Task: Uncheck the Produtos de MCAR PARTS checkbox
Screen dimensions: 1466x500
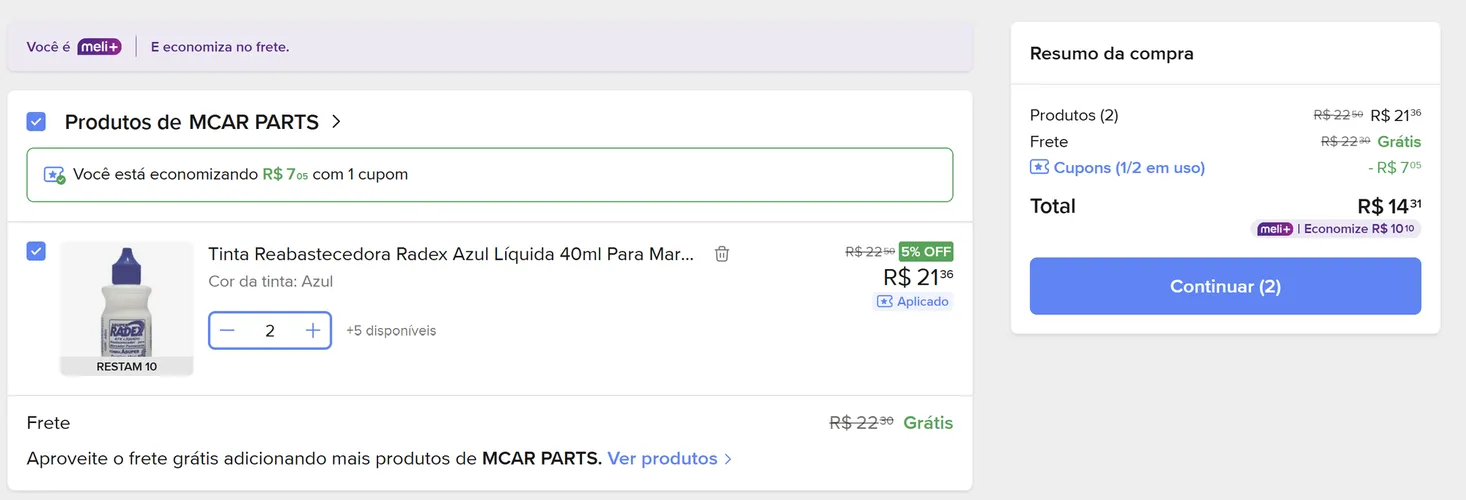Action: [36, 122]
